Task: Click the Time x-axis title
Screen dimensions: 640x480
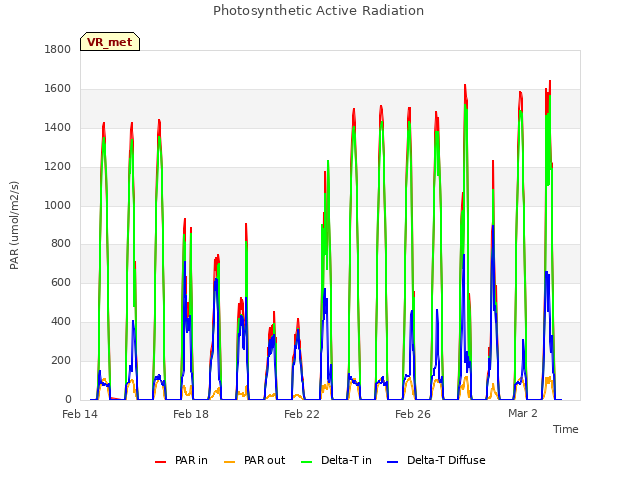Action: point(566,429)
